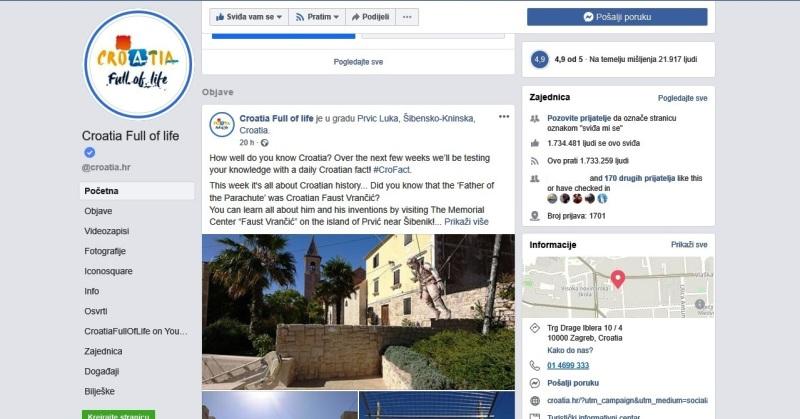800x419 pixels.
Task: Open the 'Fotografije' sidebar tab
Action: [x=105, y=251]
